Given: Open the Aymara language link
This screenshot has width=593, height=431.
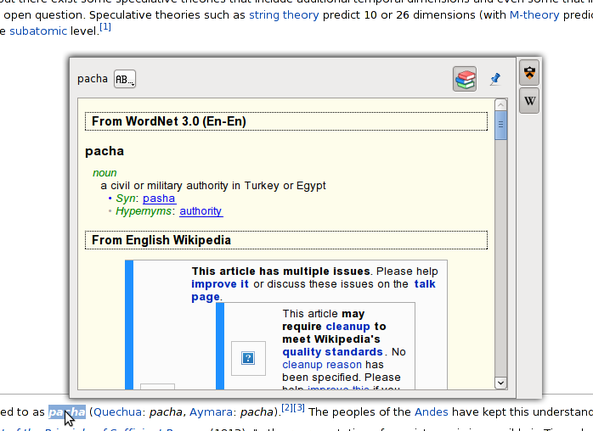Looking at the screenshot, I should pyautogui.click(x=211, y=412).
